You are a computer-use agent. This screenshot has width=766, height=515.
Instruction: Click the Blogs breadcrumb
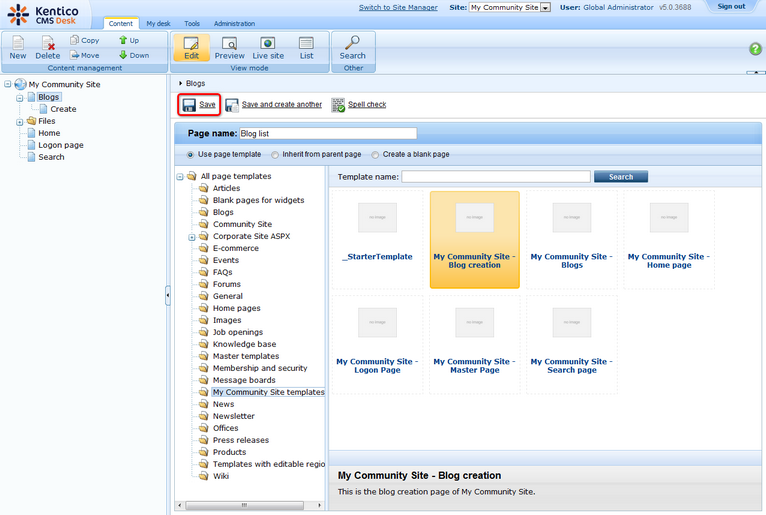195,84
